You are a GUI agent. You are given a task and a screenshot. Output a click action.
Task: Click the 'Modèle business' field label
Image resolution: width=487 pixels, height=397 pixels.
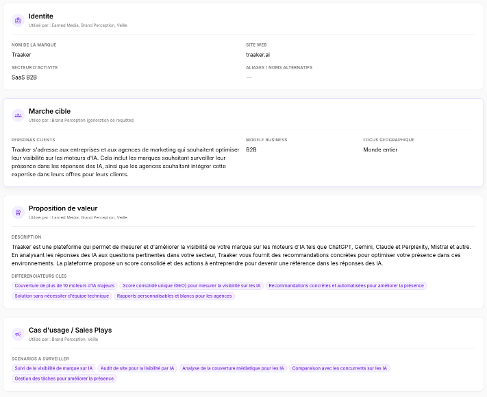tap(266, 140)
